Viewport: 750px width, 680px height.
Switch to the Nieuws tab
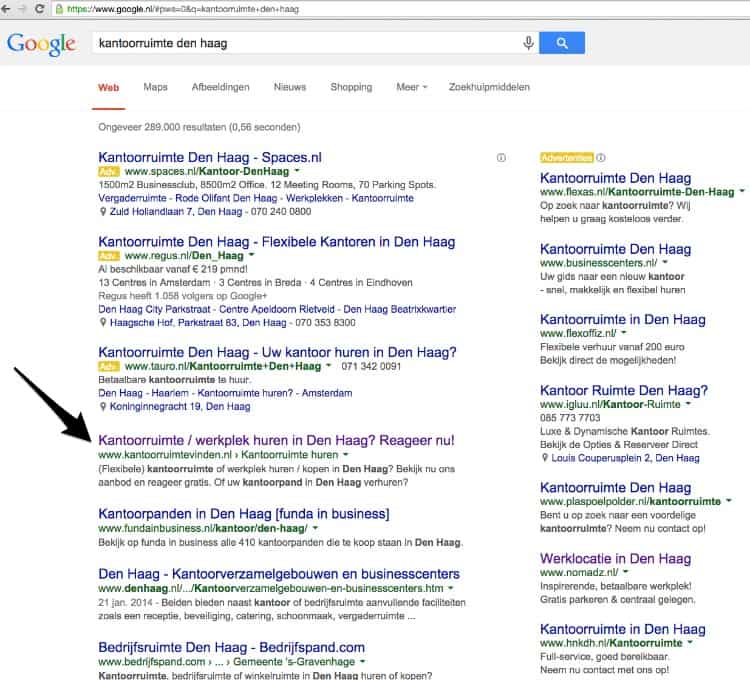(x=290, y=87)
